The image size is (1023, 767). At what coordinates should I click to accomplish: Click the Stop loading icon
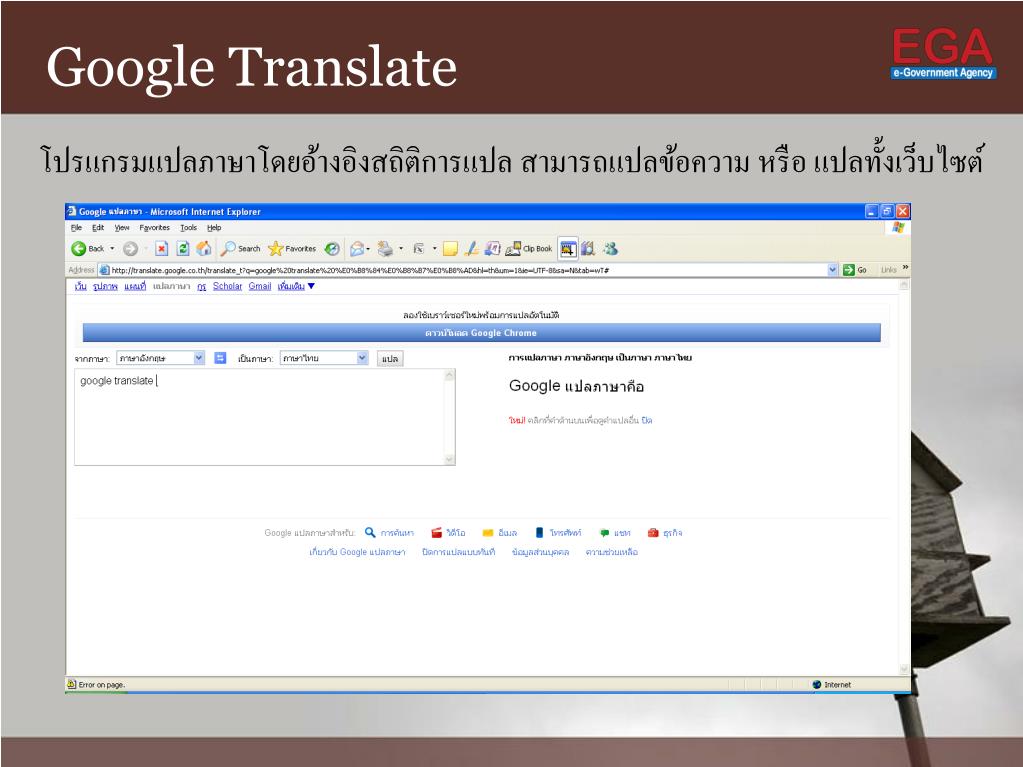click(162, 248)
